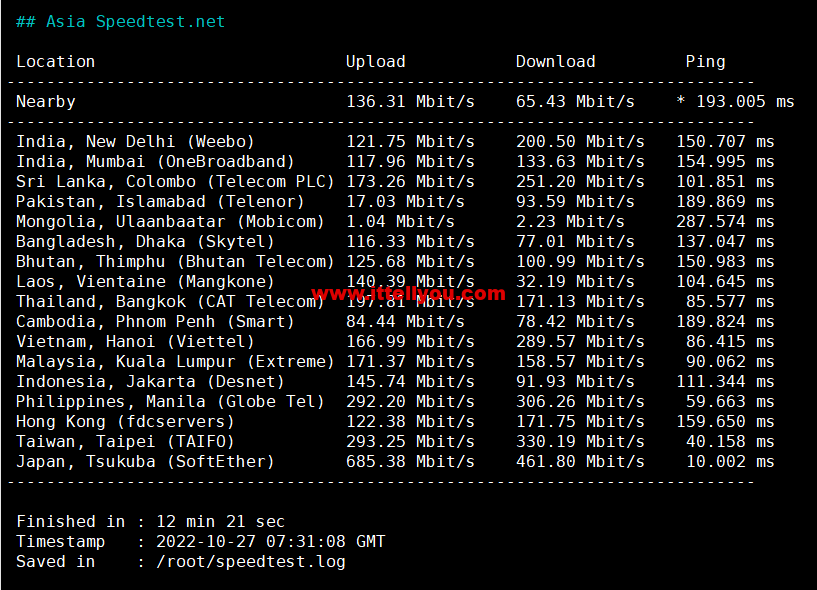Select 'Malaysia, Kuala Lumpur (Extreme)' text
817x590 pixels.
coord(175,362)
